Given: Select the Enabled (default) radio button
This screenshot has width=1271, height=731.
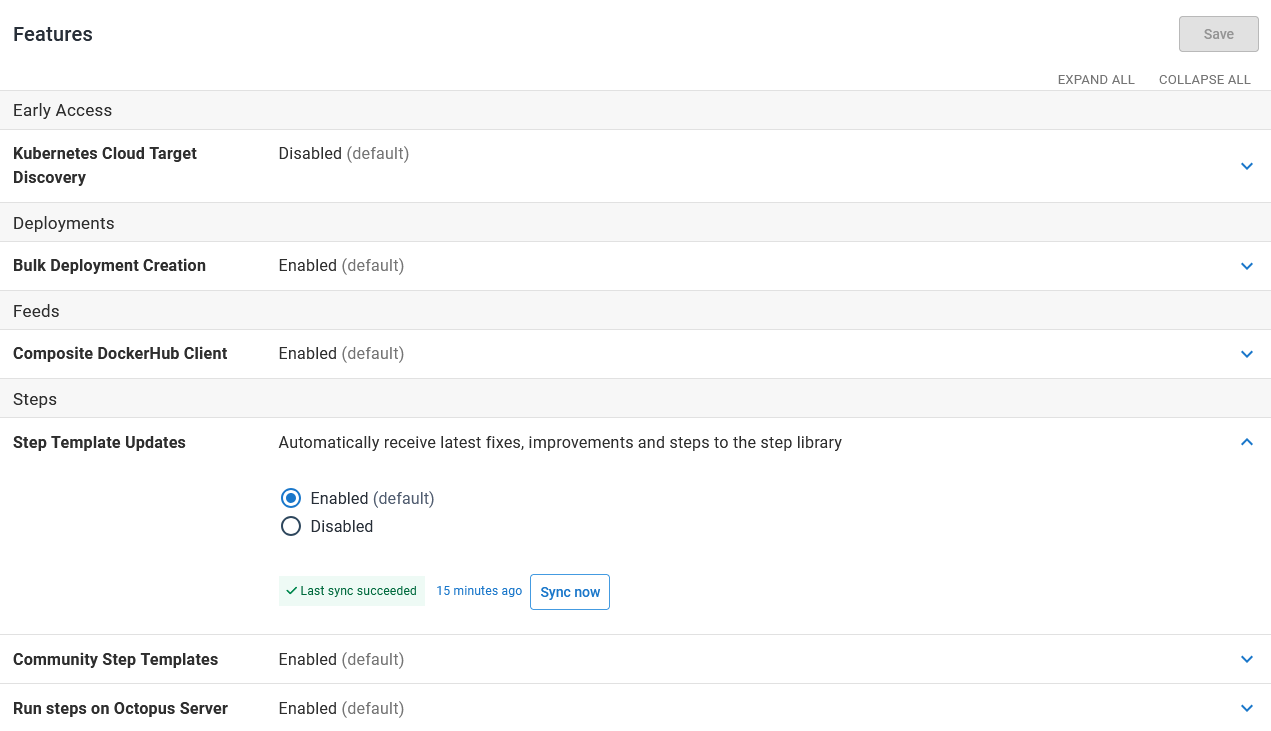Looking at the screenshot, I should pos(291,498).
